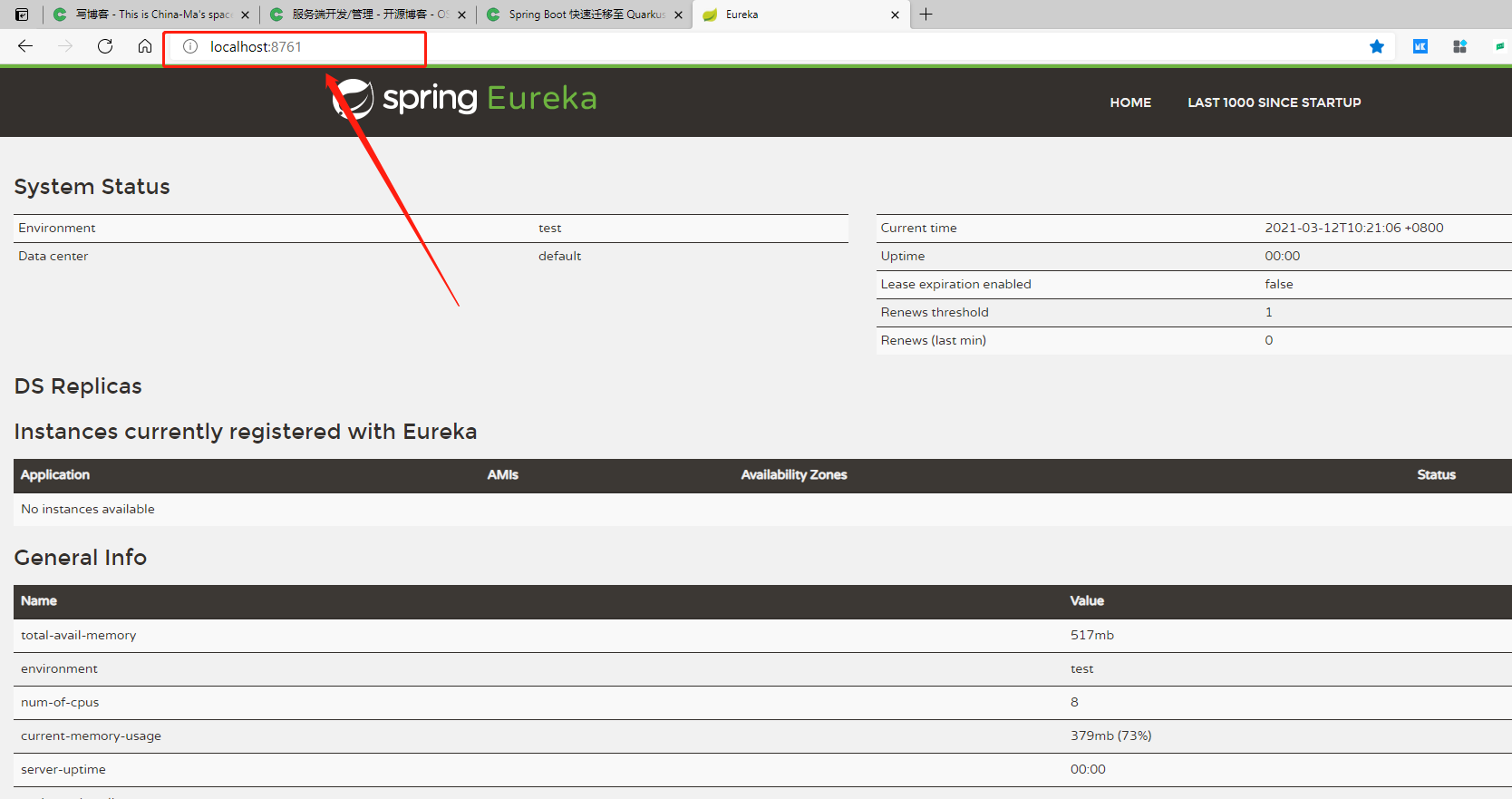Click the Data center label
1512x799 pixels.
coord(53,256)
